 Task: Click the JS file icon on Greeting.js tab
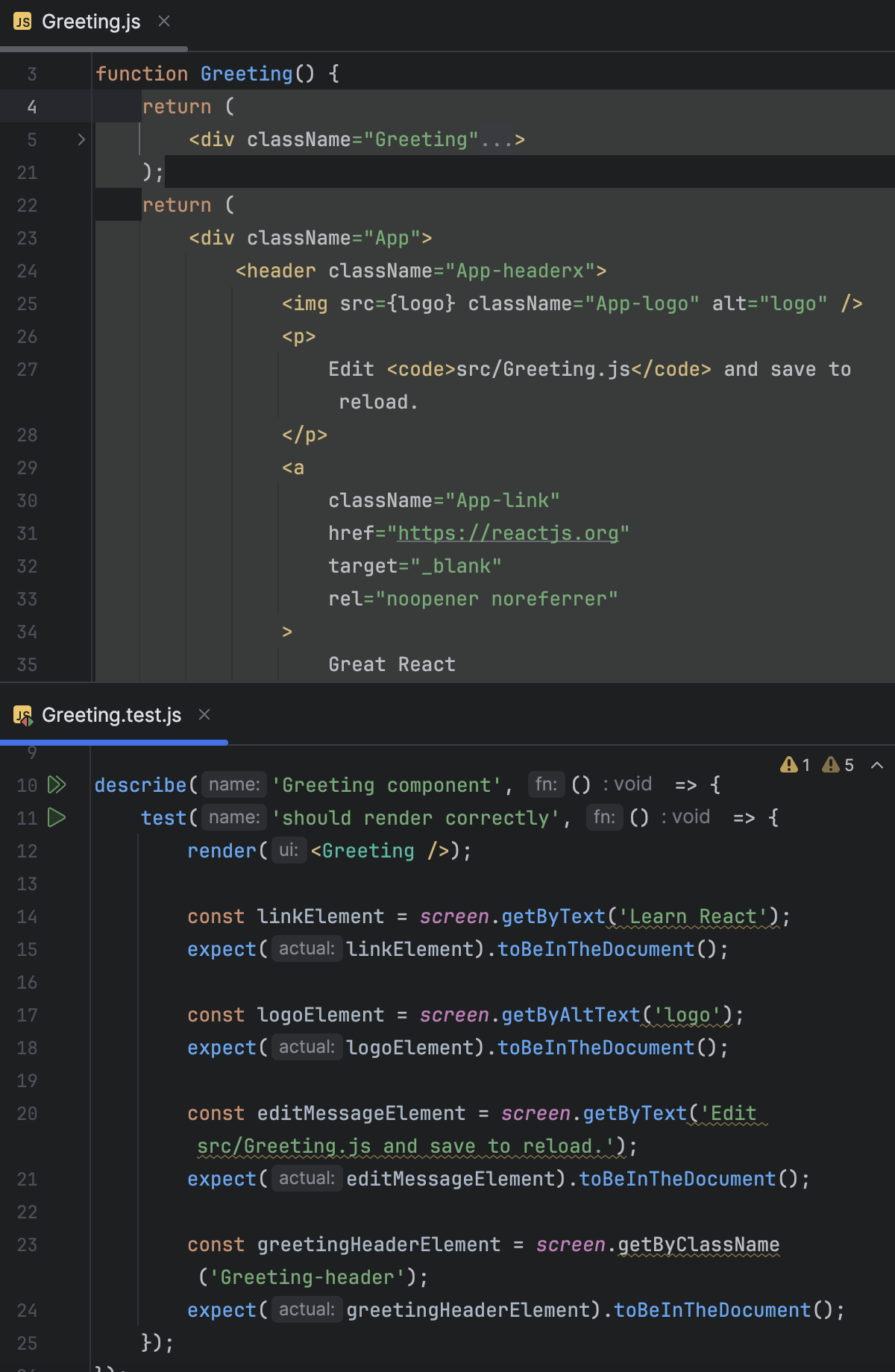(x=22, y=22)
